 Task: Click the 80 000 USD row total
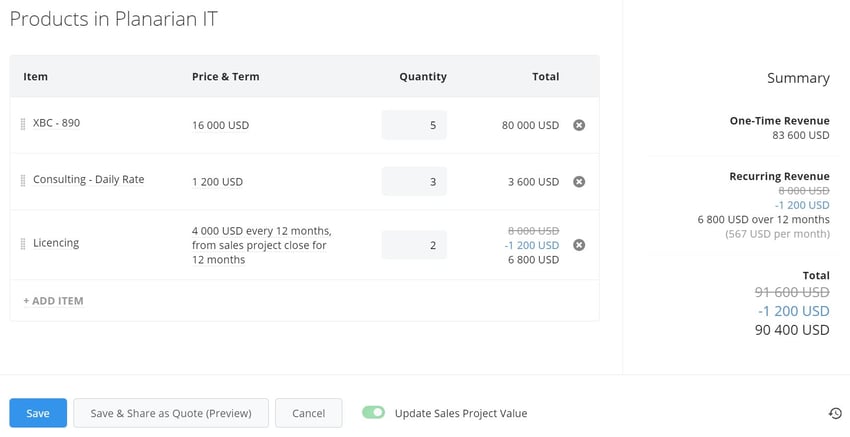click(x=530, y=125)
